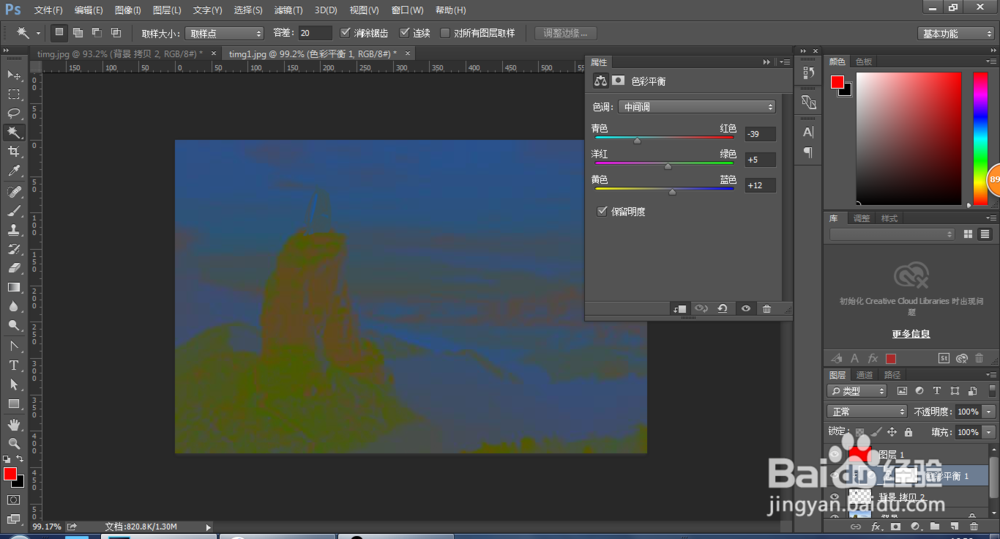This screenshot has width=1000, height=539.
Task: Select the Rectangular Marquee tool
Action: click(13, 94)
